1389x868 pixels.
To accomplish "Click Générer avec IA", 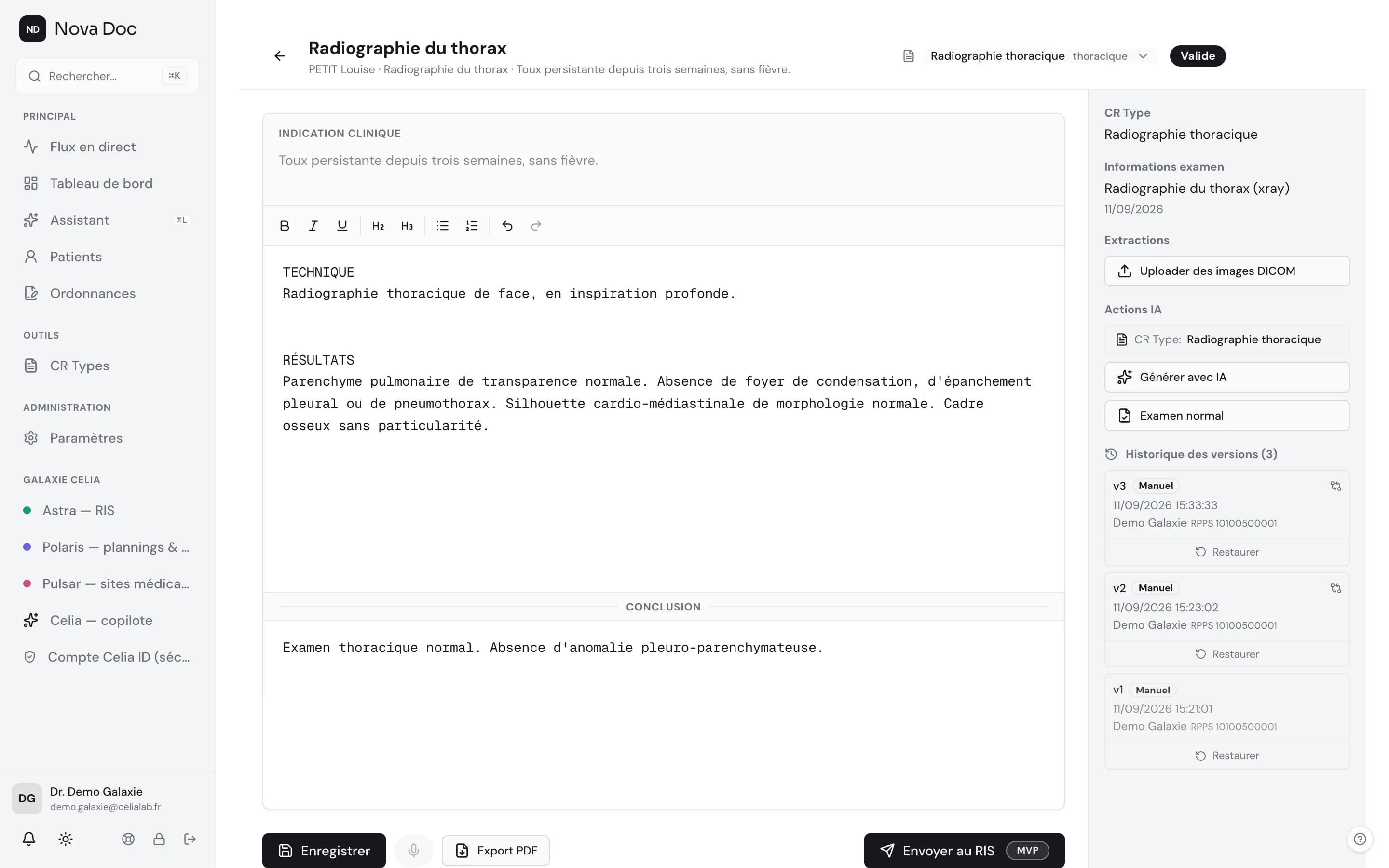I will [x=1226, y=377].
